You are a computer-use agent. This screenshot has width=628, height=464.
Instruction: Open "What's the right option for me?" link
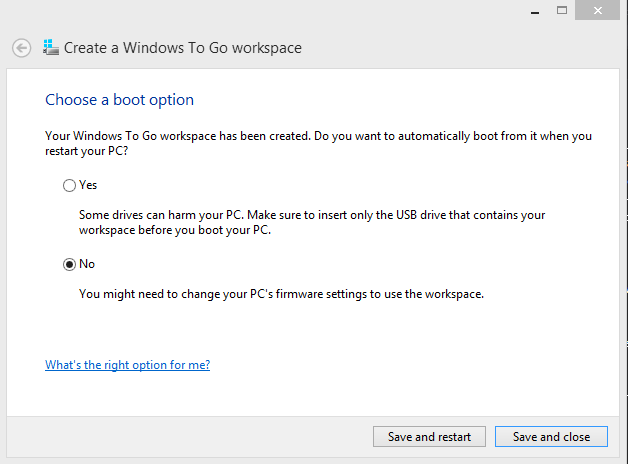tap(127, 365)
